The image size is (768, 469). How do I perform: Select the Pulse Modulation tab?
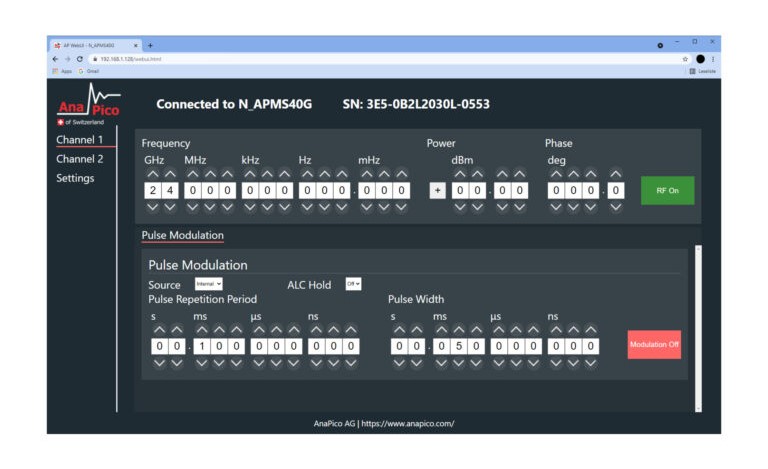pos(182,235)
